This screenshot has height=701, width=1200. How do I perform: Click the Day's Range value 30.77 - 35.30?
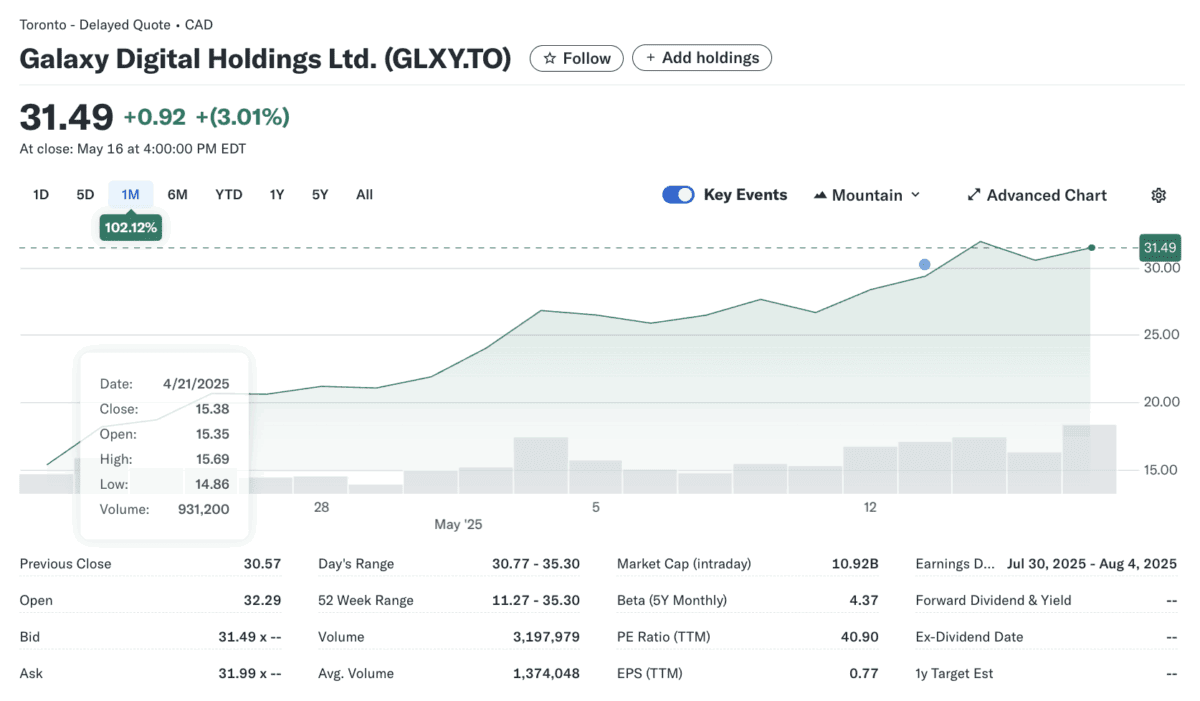536,564
